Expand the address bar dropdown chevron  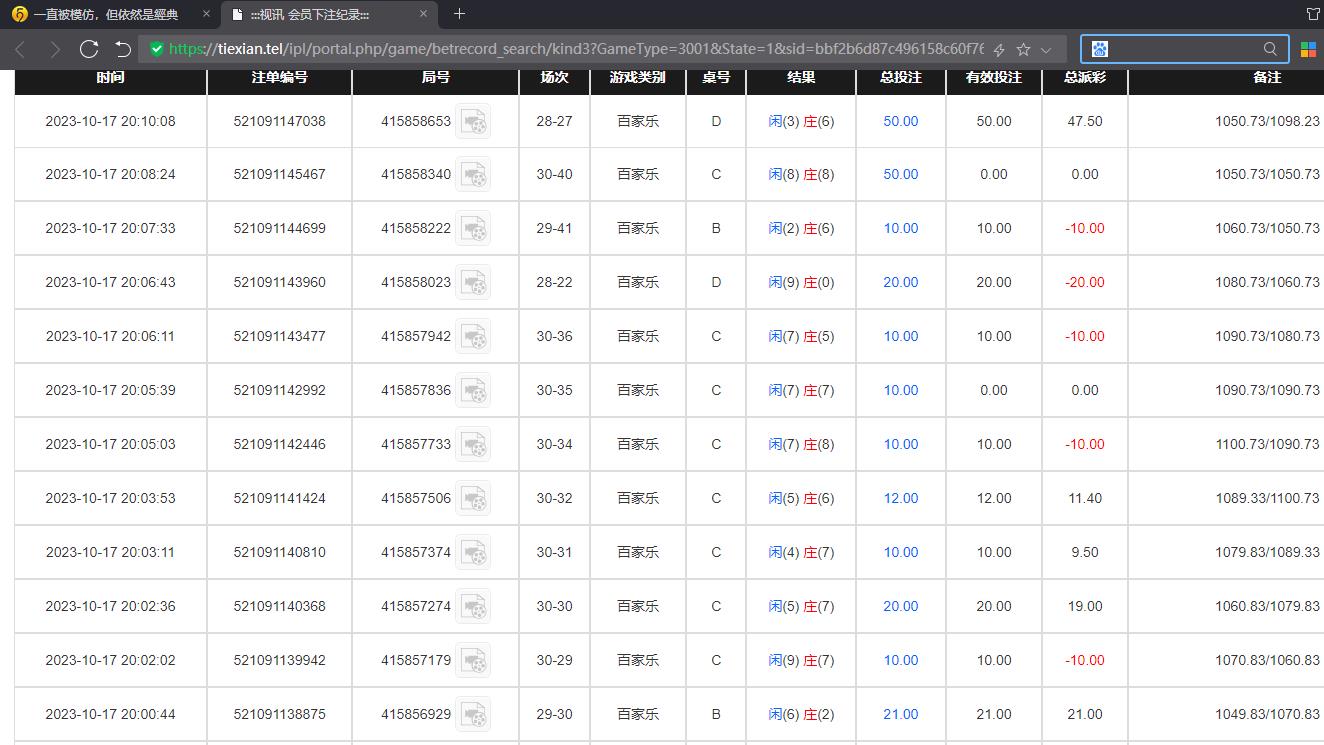1046,49
